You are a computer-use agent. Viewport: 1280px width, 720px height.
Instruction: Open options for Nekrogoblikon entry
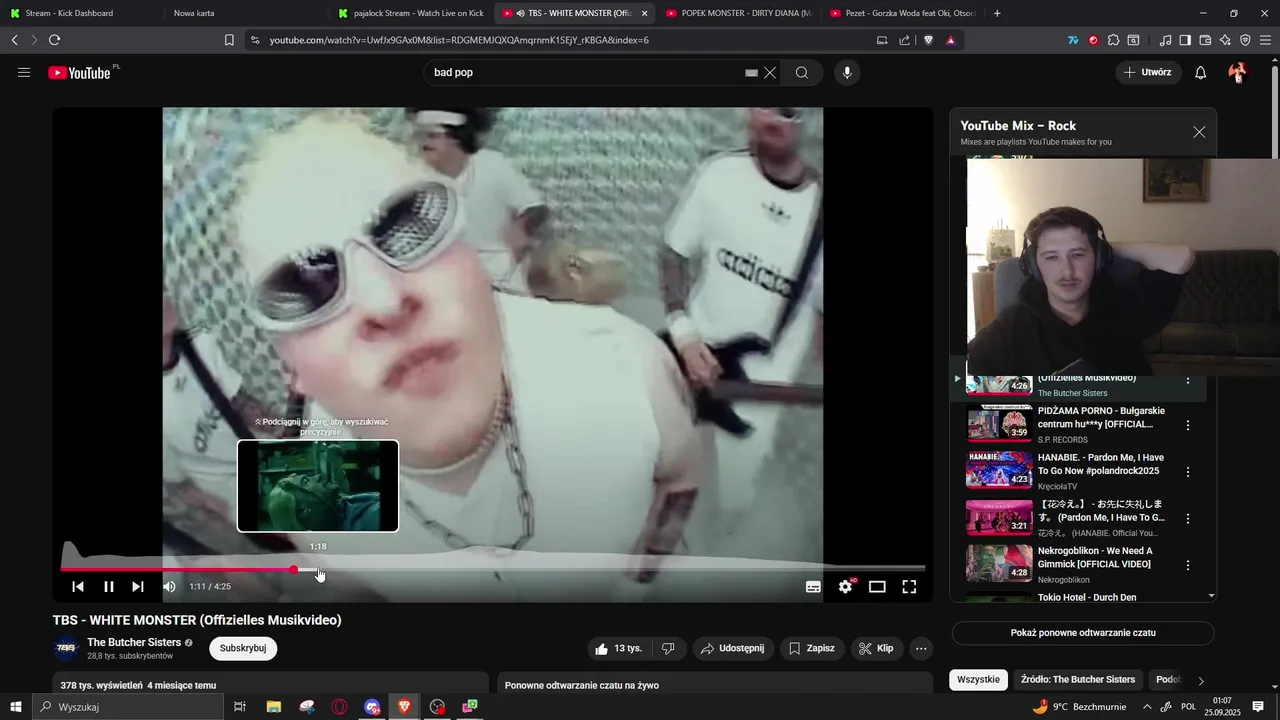(1188, 565)
